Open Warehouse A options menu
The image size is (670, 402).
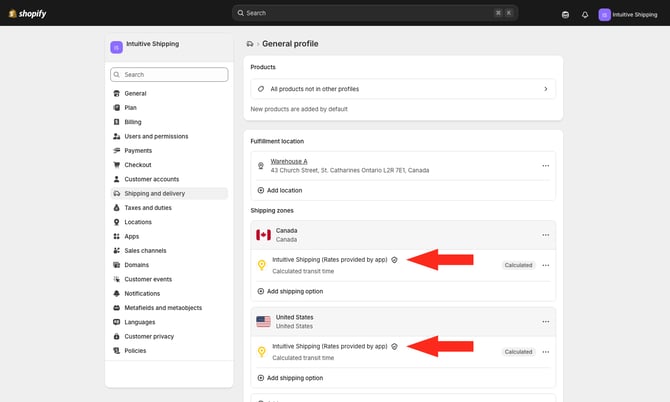tap(546, 166)
